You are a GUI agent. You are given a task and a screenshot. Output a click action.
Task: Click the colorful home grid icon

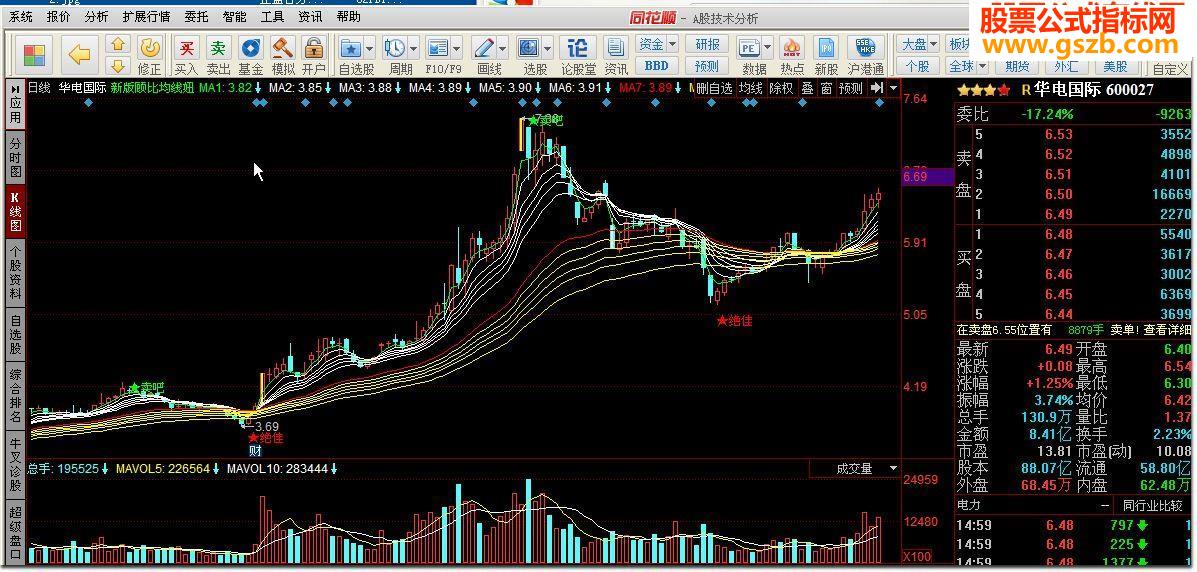click(34, 54)
